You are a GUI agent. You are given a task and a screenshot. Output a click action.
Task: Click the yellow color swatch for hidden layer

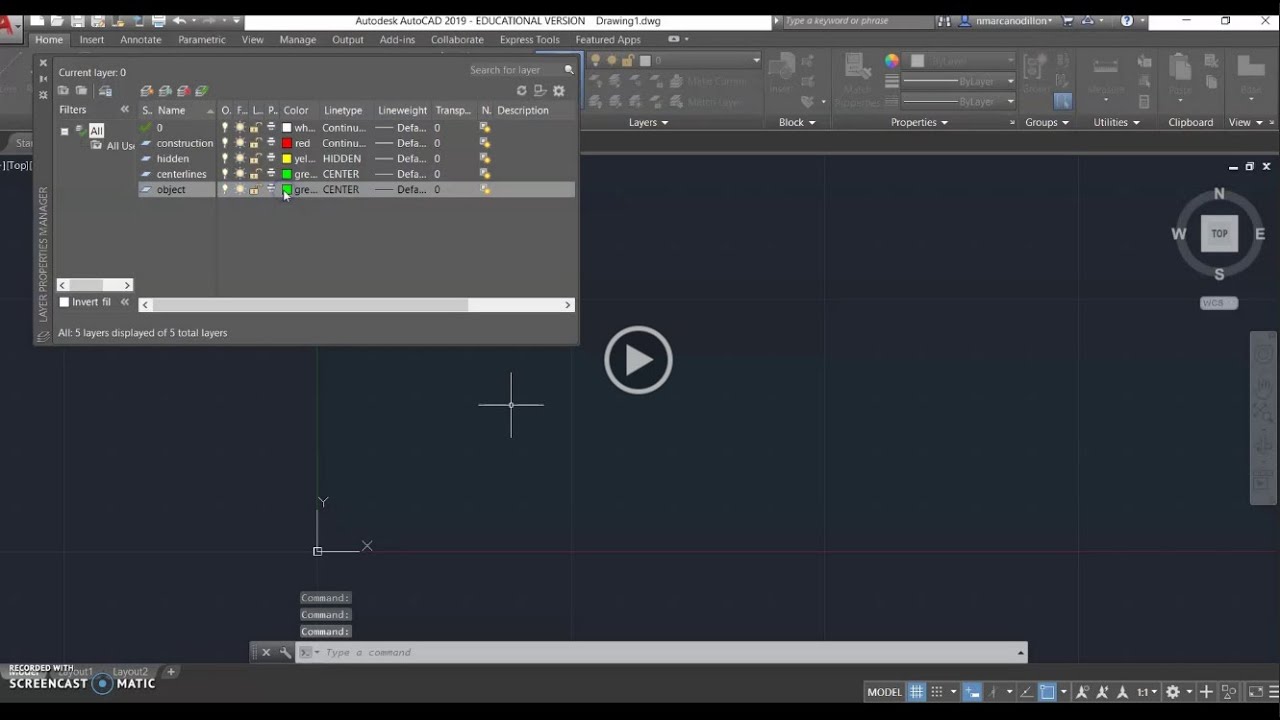287,158
